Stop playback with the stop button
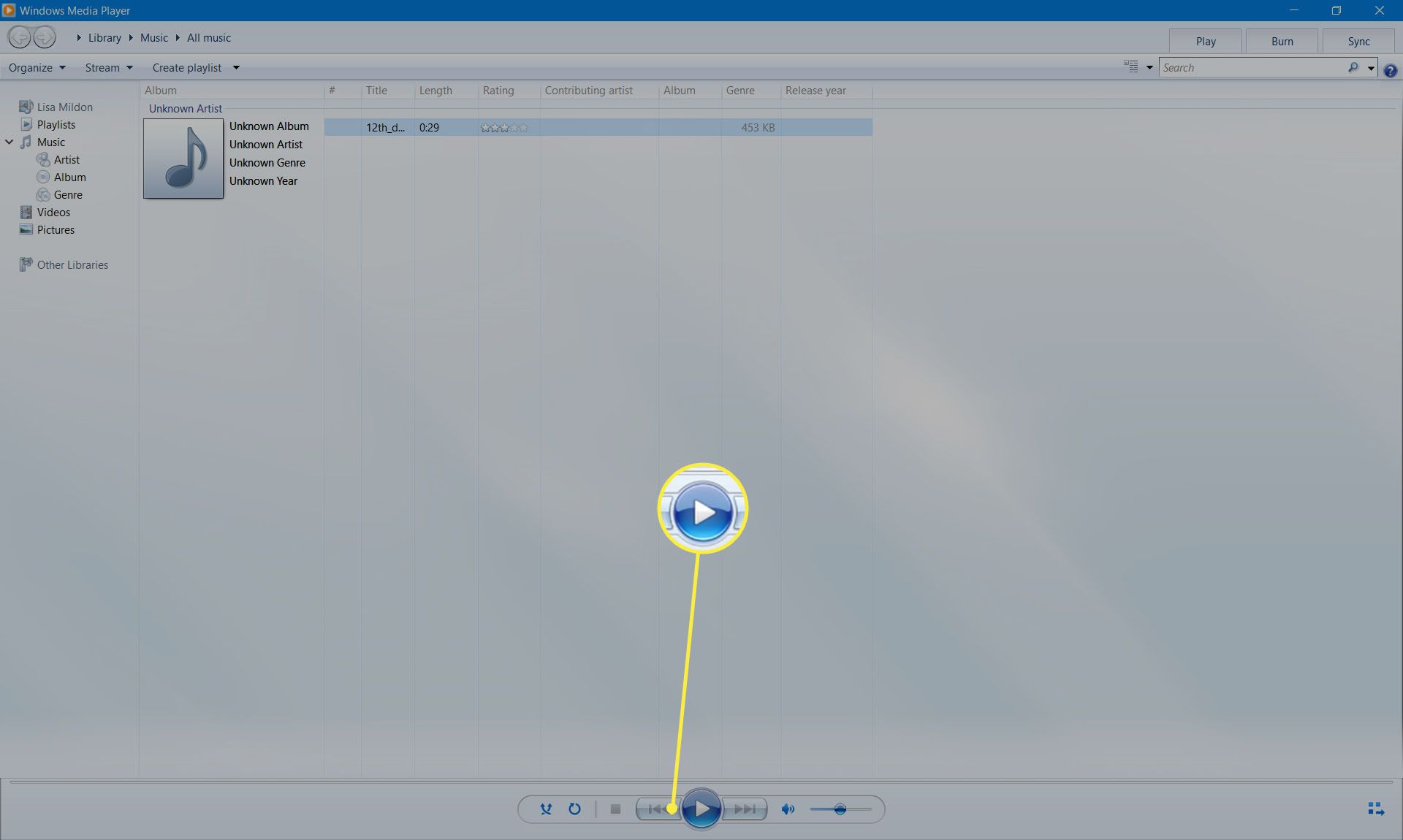This screenshot has width=1403, height=840. point(615,809)
